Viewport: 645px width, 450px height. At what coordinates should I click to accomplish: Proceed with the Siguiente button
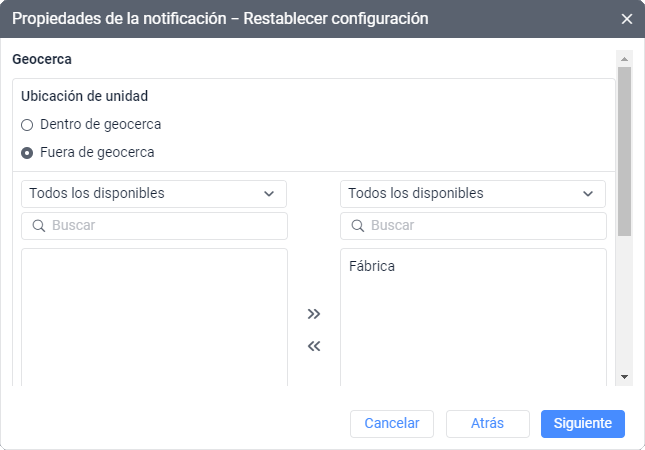pyautogui.click(x=583, y=423)
